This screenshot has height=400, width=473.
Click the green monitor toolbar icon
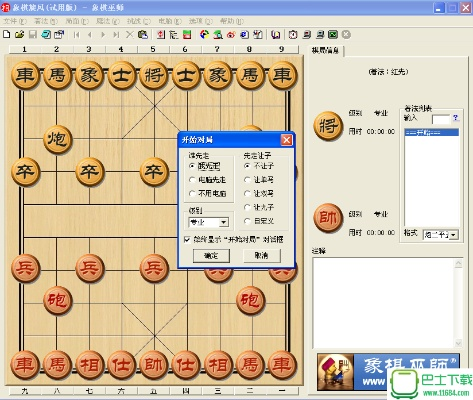[333, 35]
